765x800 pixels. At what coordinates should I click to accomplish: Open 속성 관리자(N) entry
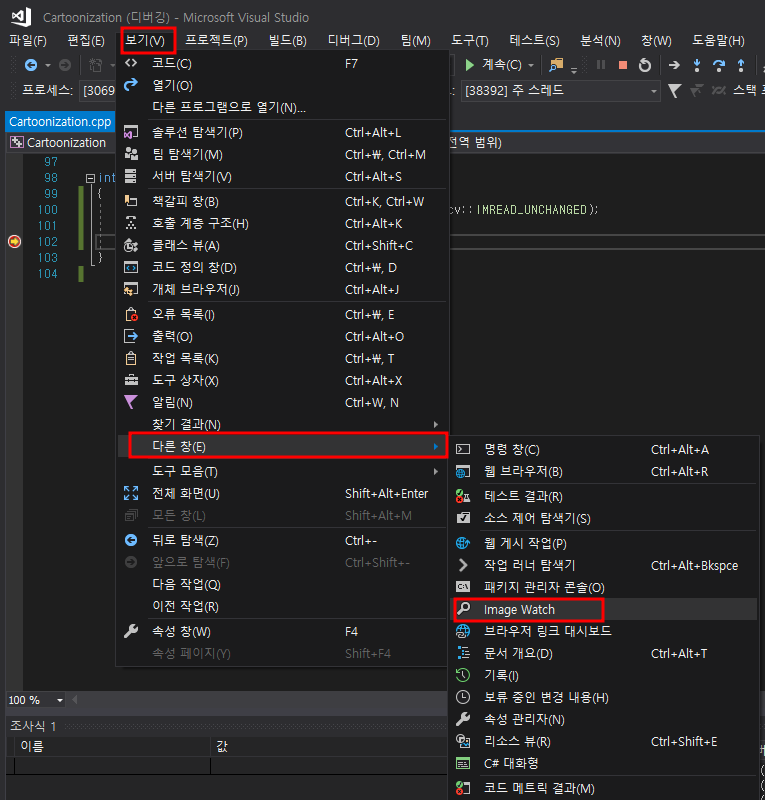point(604,719)
